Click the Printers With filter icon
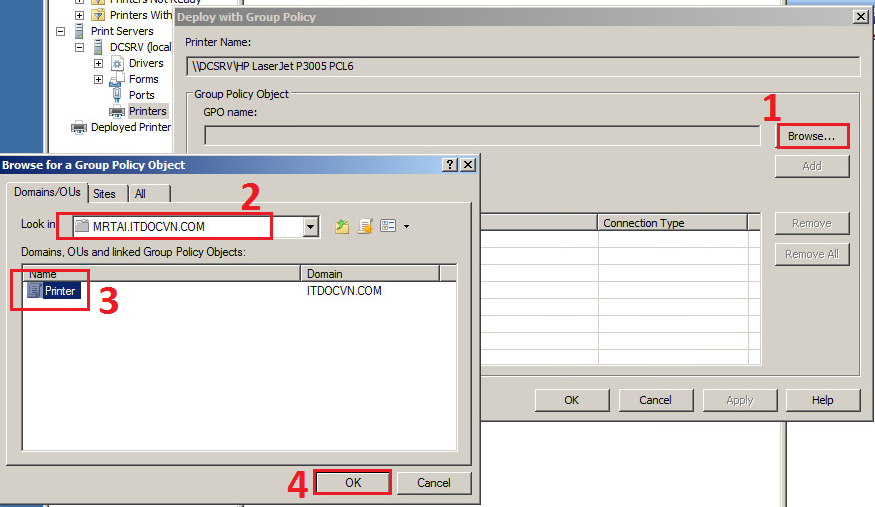 click(98, 15)
